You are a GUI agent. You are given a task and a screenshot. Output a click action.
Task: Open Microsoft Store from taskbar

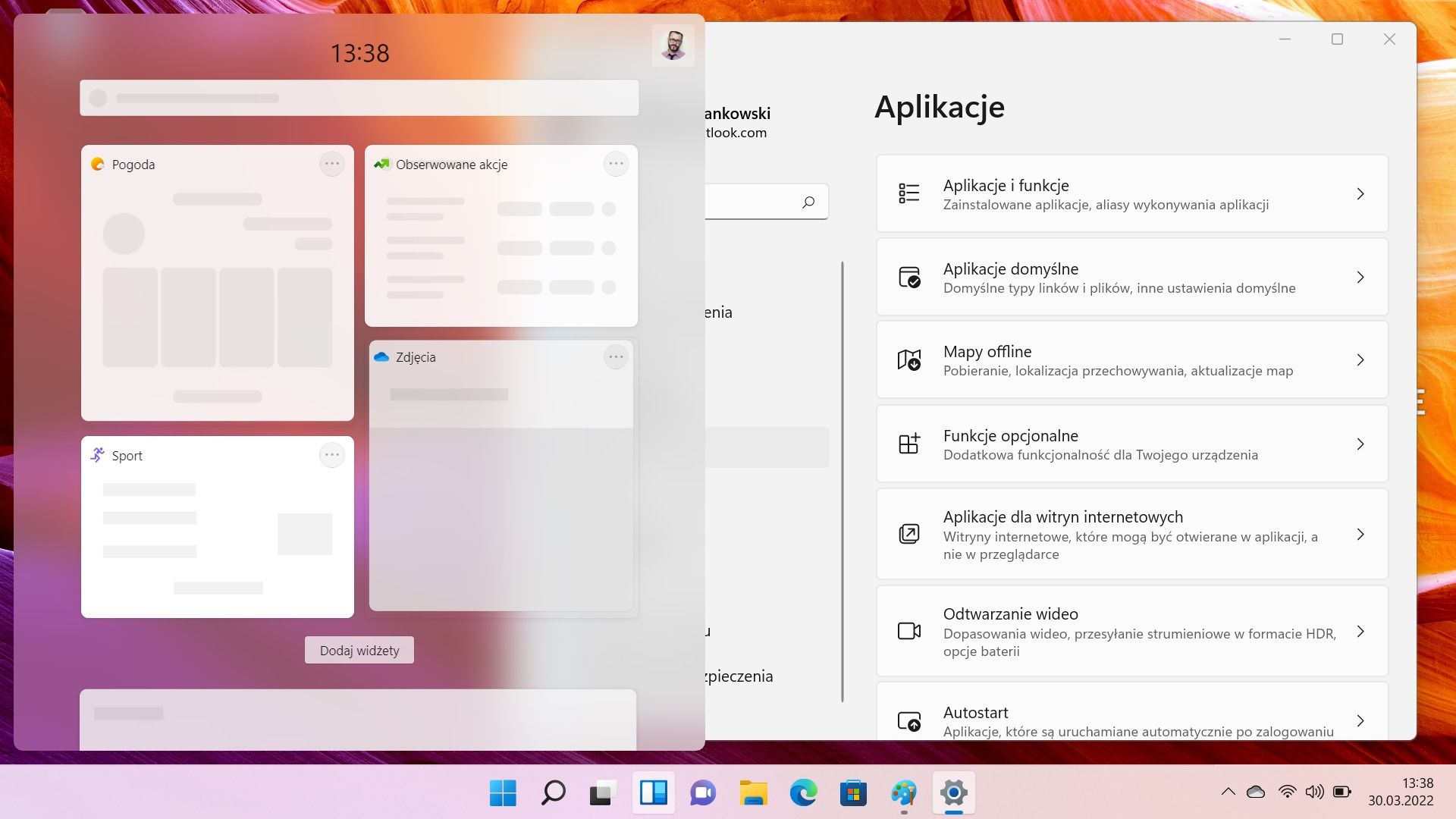tap(853, 792)
